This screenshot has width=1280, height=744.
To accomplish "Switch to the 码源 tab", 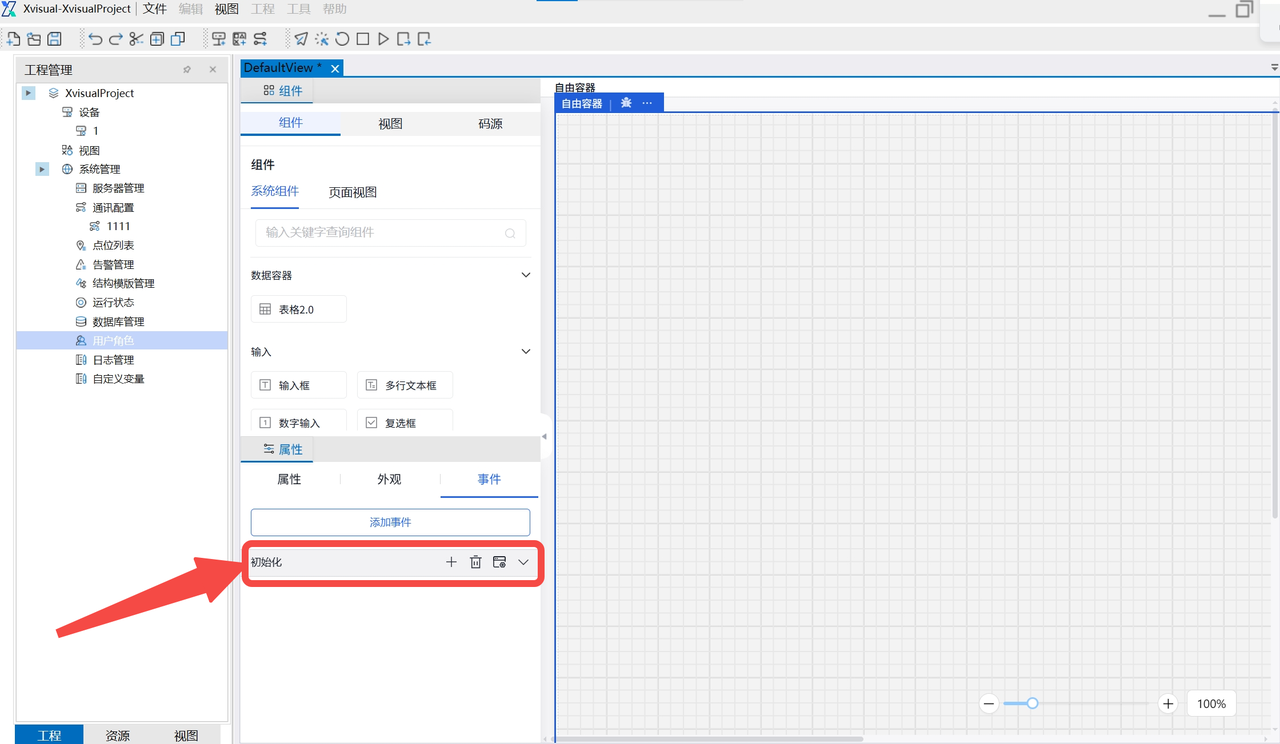I will (490, 123).
